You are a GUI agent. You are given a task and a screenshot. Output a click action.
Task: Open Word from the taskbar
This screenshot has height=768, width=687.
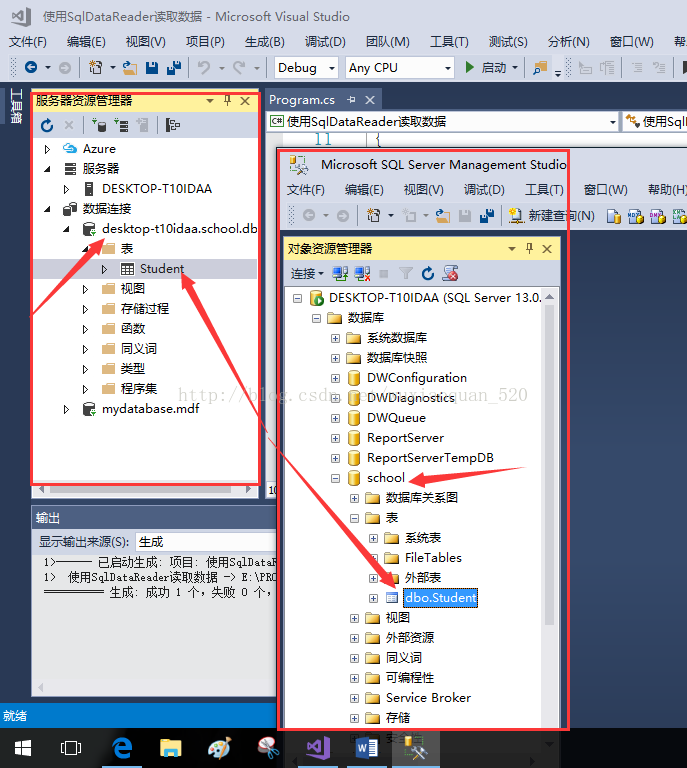(366, 748)
